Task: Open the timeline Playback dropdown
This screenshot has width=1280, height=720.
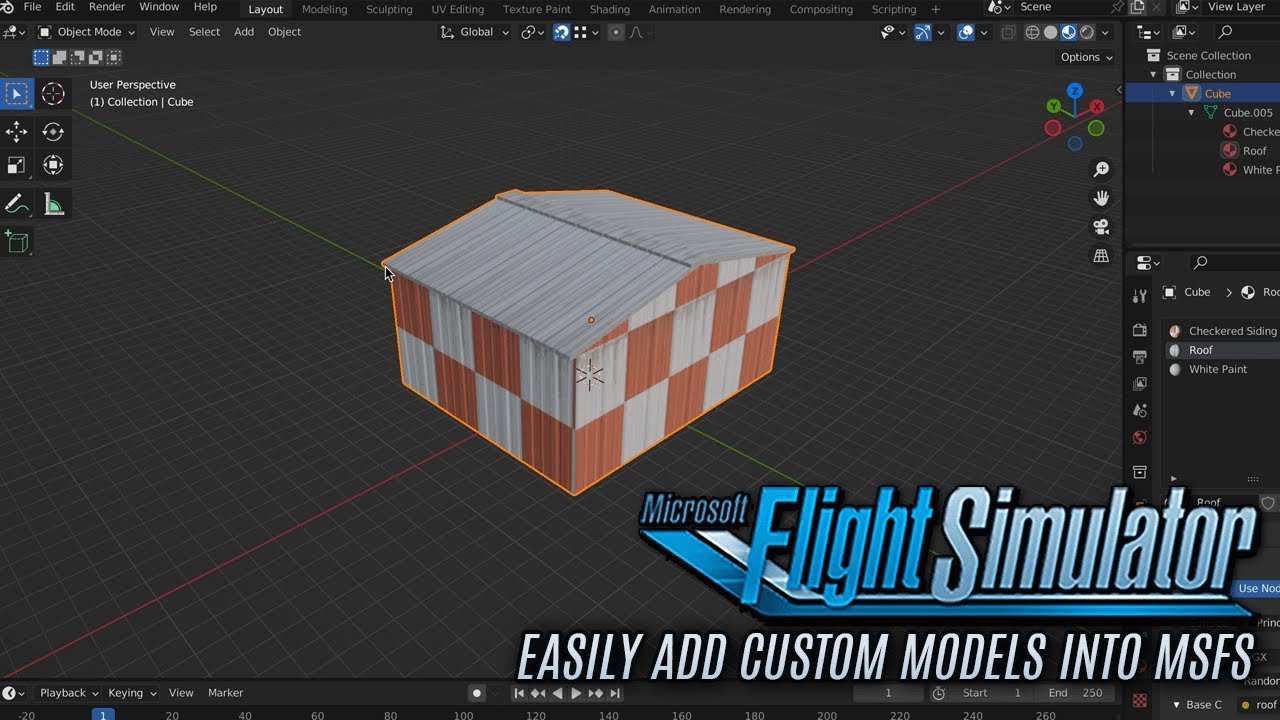Action: pos(68,693)
